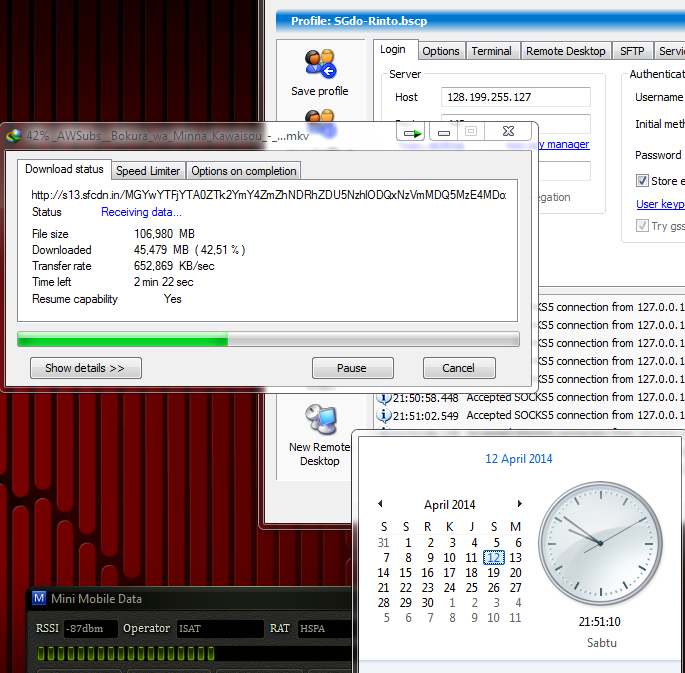Open the Speed Limiter tab
The image size is (685, 673).
click(148, 171)
